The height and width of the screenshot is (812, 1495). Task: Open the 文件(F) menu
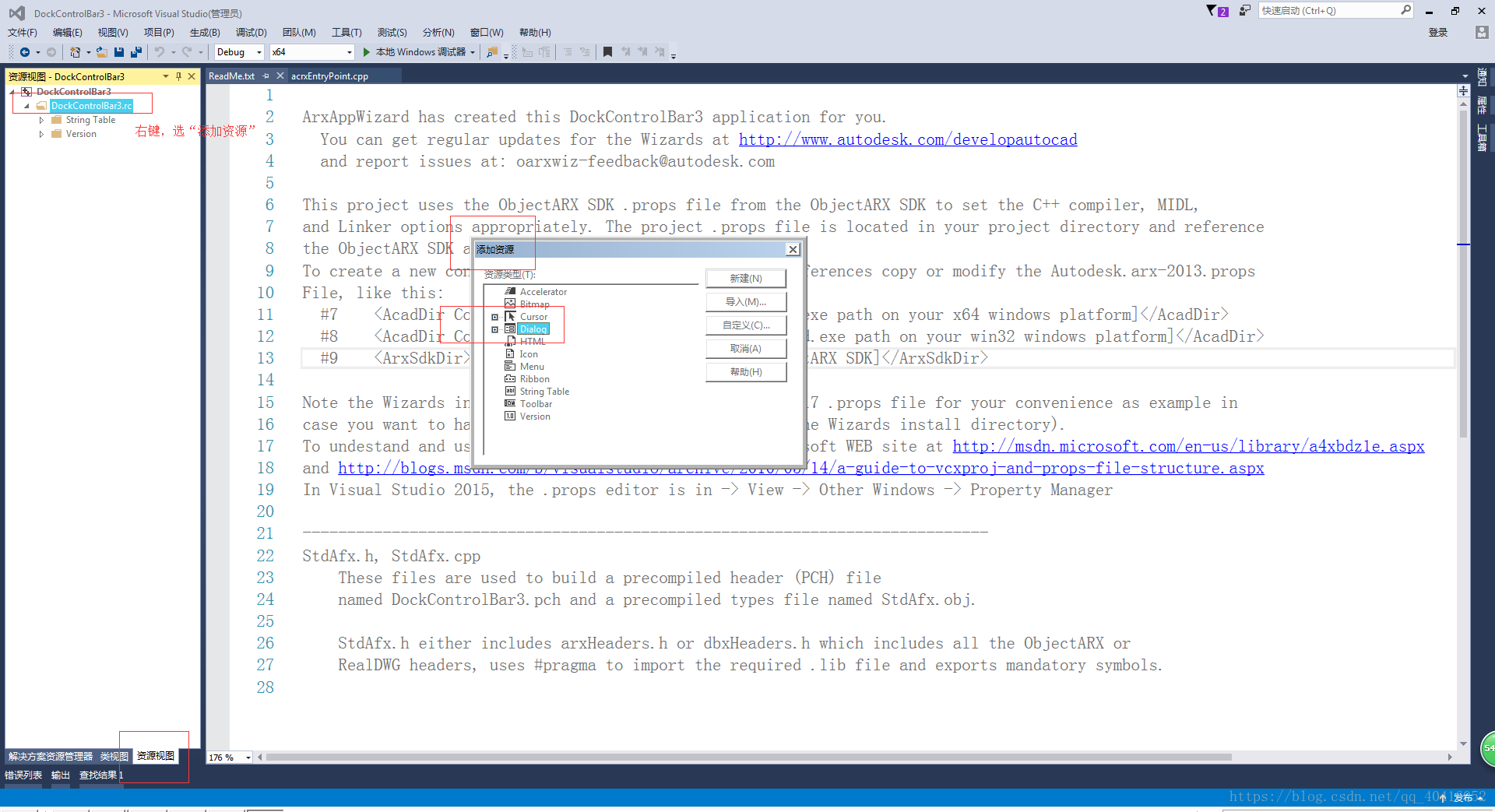[23, 32]
